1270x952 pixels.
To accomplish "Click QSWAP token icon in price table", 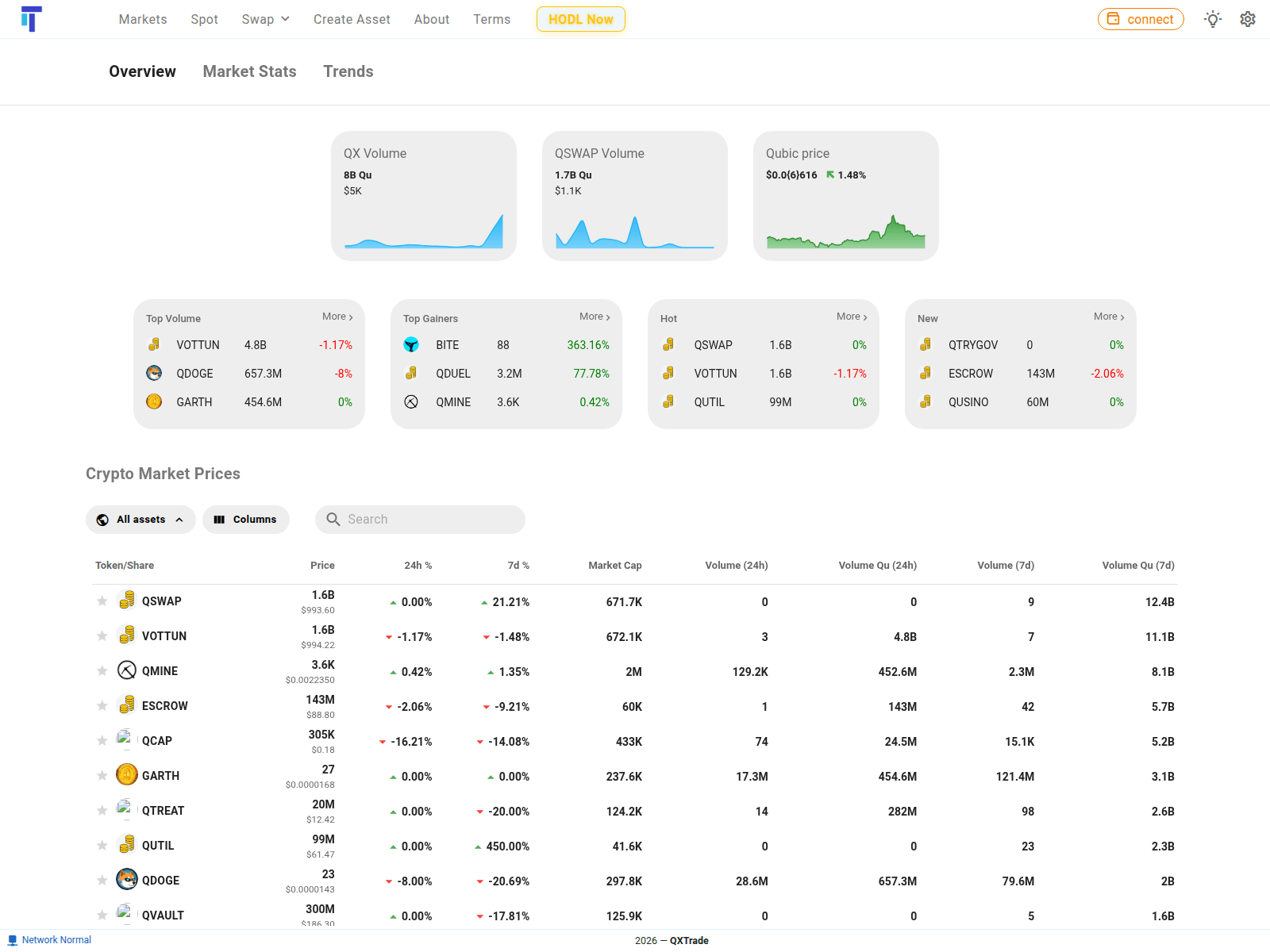I will [x=127, y=601].
